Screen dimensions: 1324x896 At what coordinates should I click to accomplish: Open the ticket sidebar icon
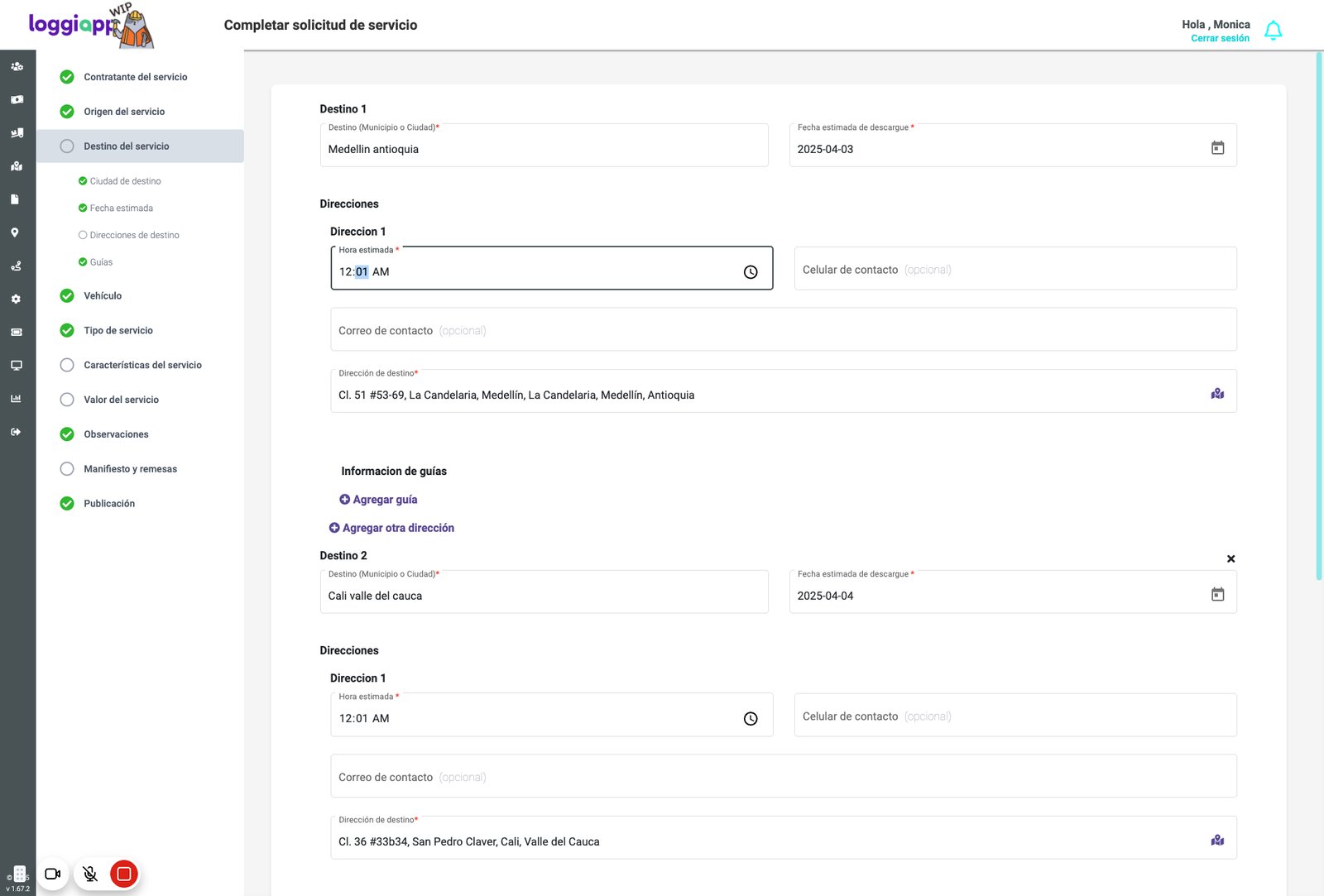tap(16, 332)
